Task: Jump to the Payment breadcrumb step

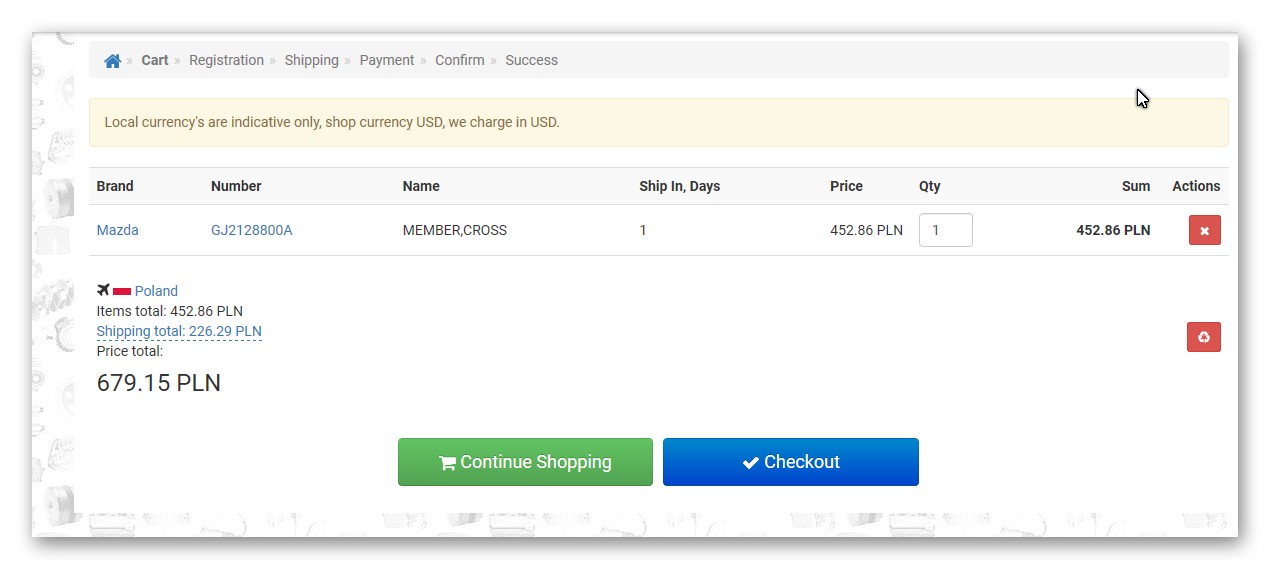Action: (x=386, y=60)
